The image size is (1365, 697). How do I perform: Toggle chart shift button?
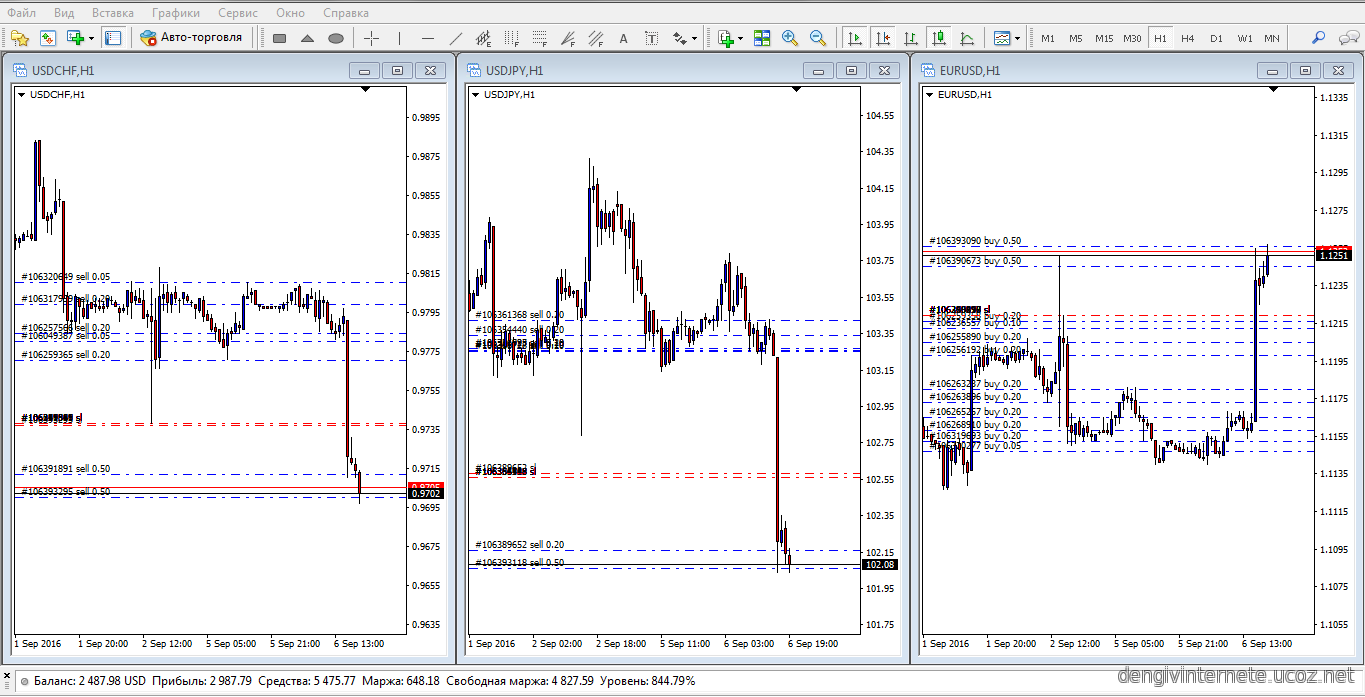[x=883, y=38]
